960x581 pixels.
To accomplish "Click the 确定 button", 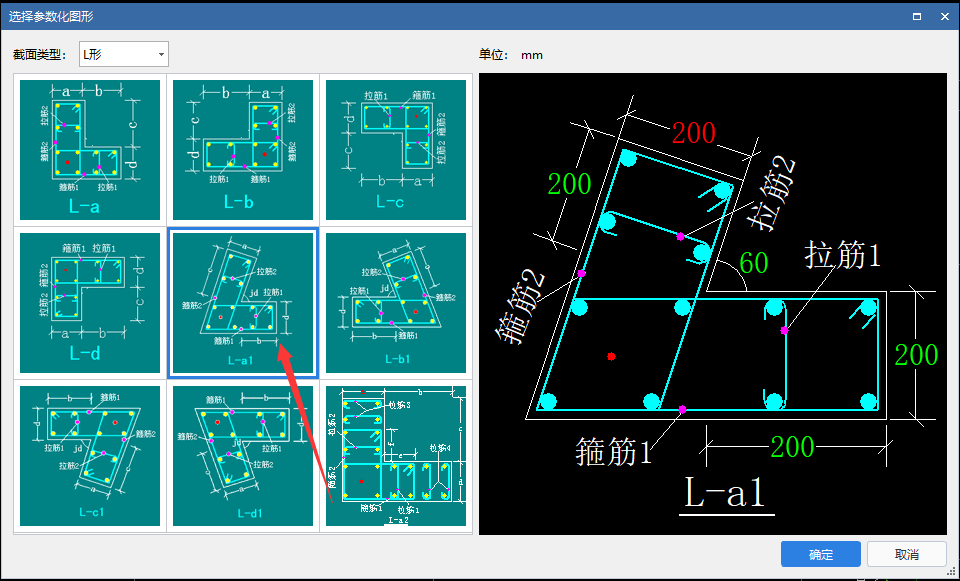I will [821, 555].
